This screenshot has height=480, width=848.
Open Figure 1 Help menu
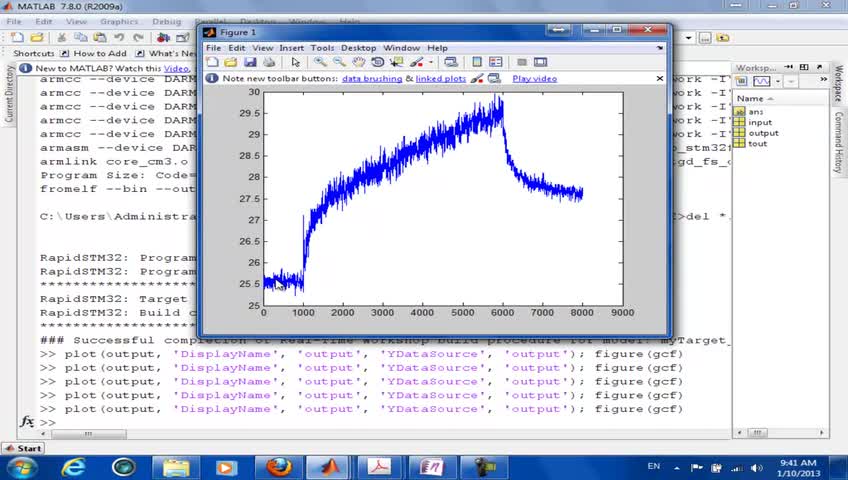tap(437, 48)
